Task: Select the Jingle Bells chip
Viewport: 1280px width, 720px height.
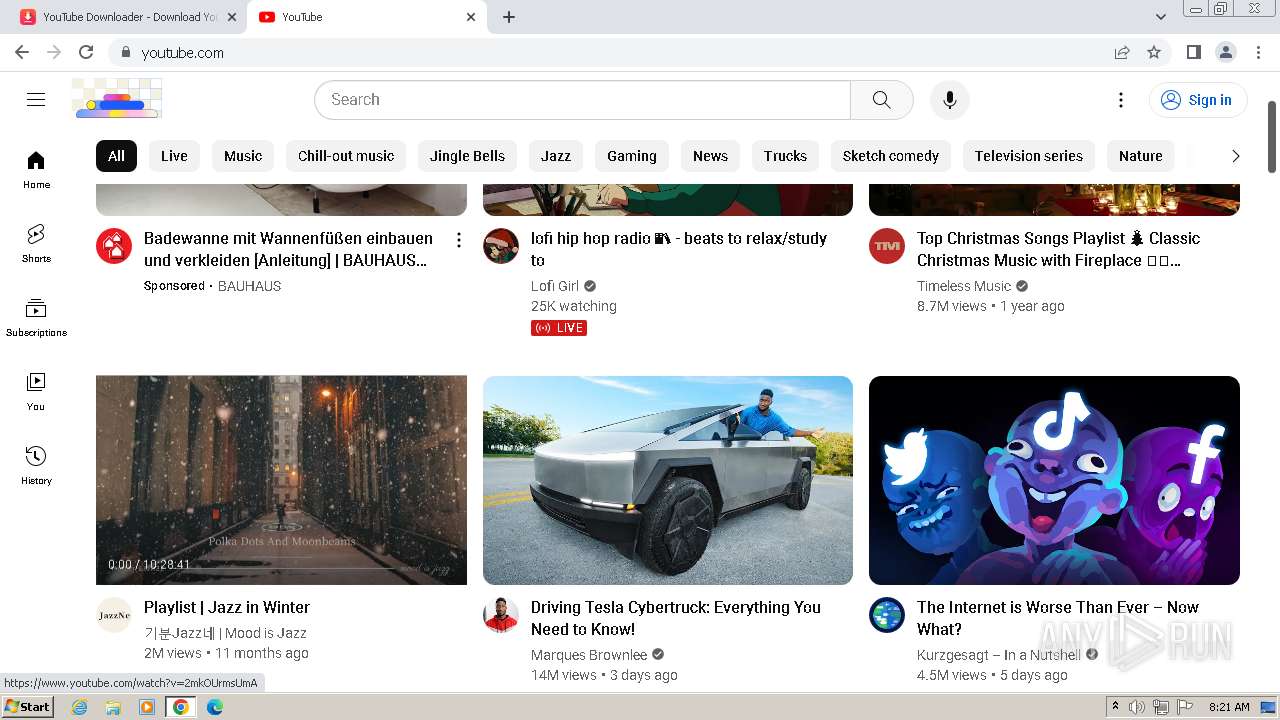Action: tap(467, 156)
